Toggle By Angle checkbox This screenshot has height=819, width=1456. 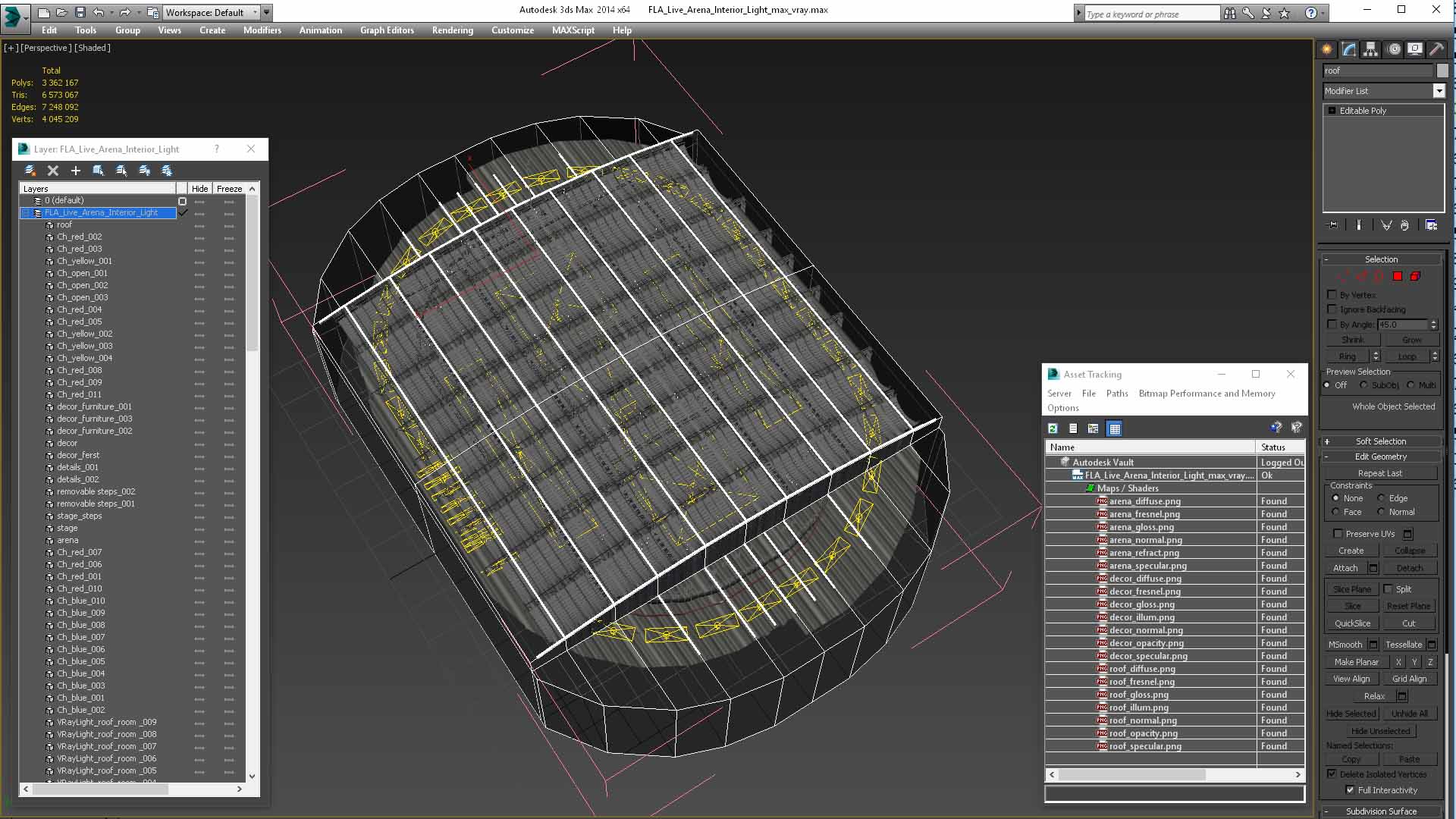tap(1332, 324)
